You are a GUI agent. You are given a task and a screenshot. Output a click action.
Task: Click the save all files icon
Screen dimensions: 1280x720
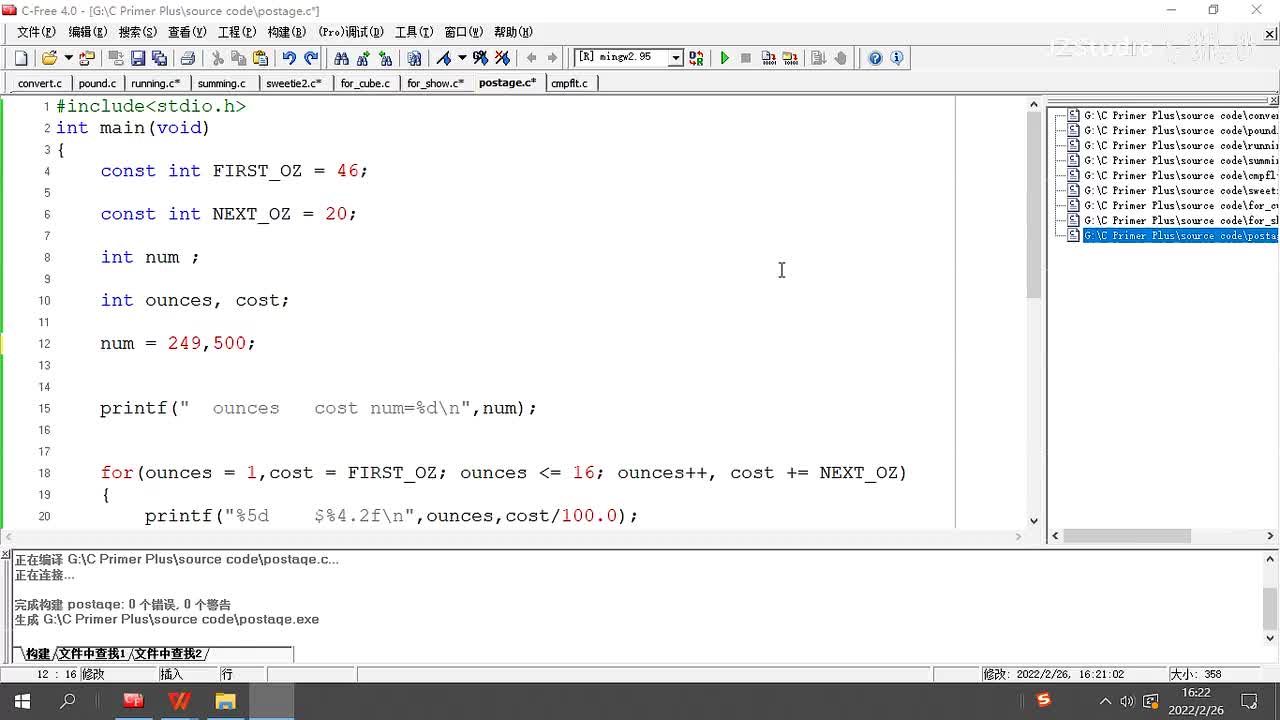(x=158, y=58)
